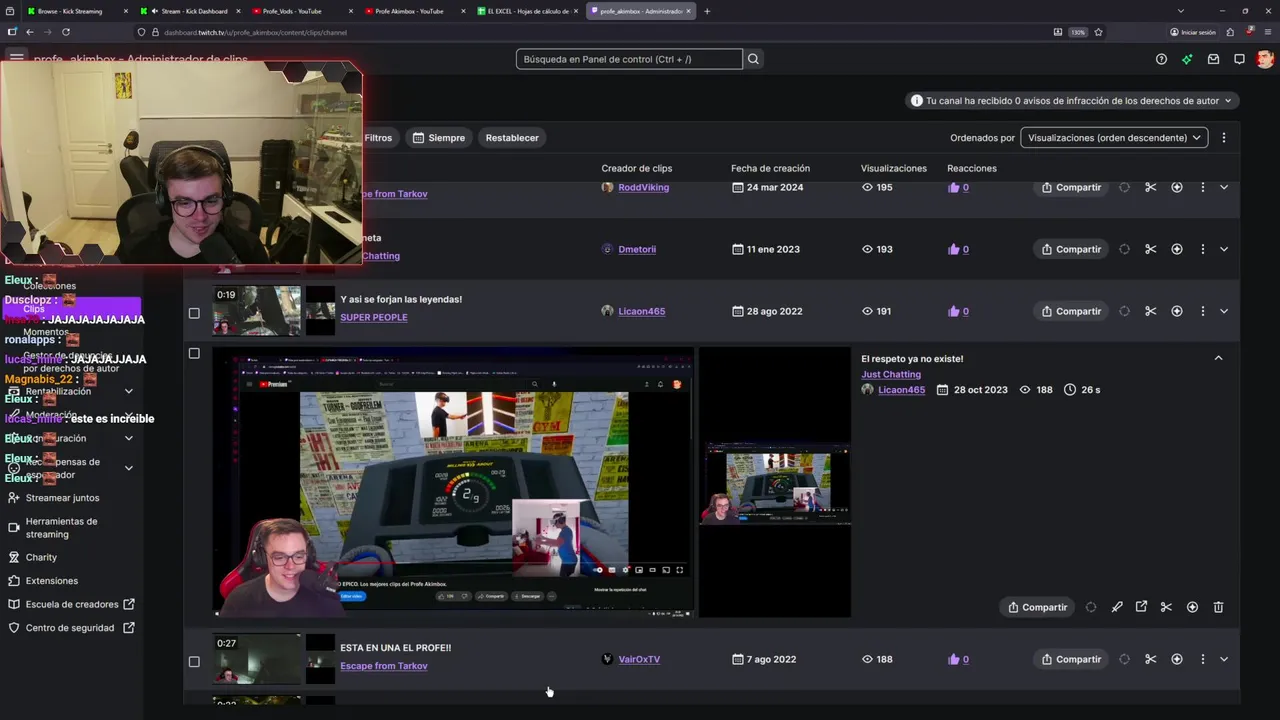The width and height of the screenshot is (1280, 720).
Task: Open Centro de seguridad external link
Action: coord(71,628)
